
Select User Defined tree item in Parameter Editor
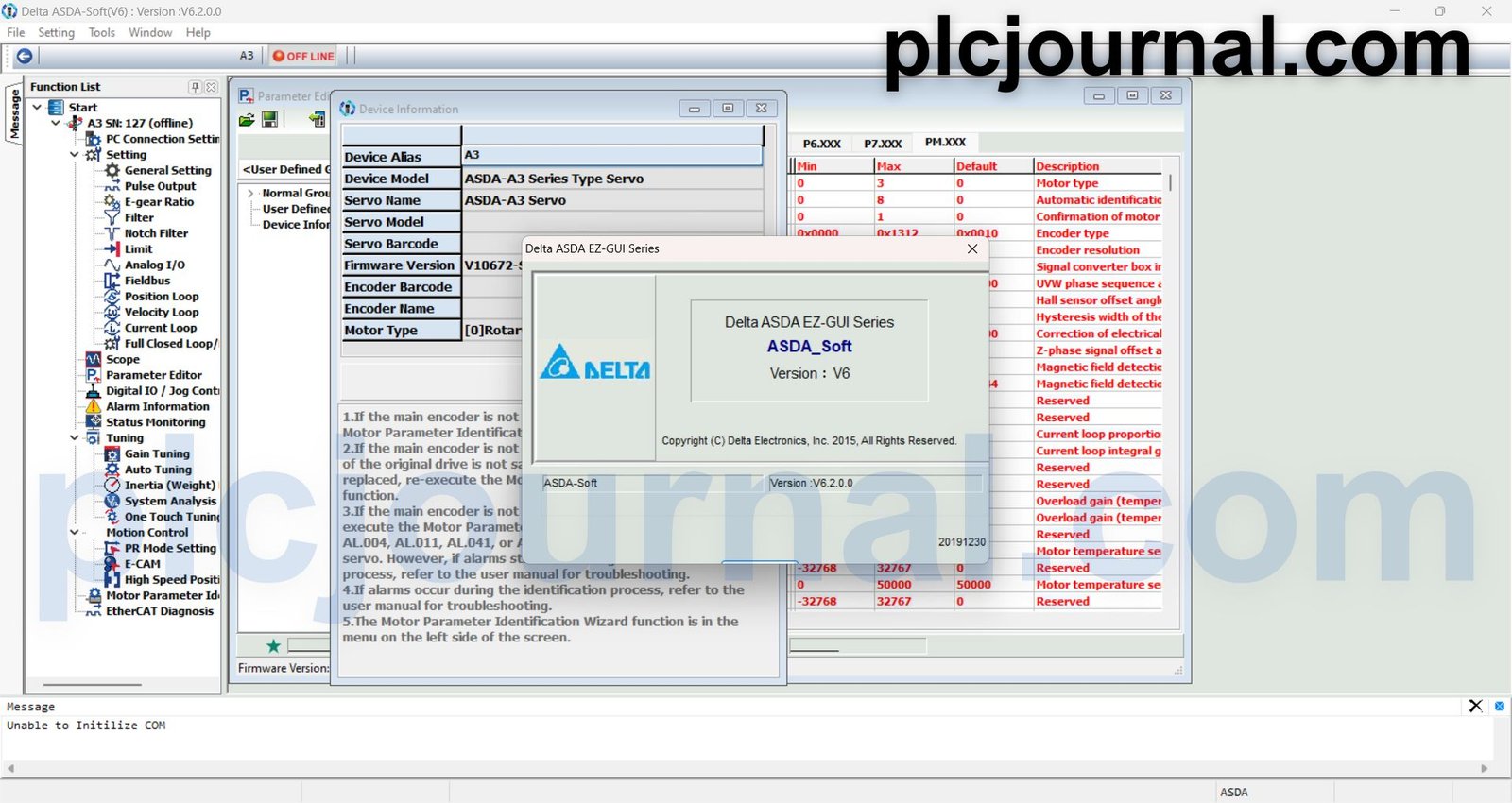pos(296,209)
